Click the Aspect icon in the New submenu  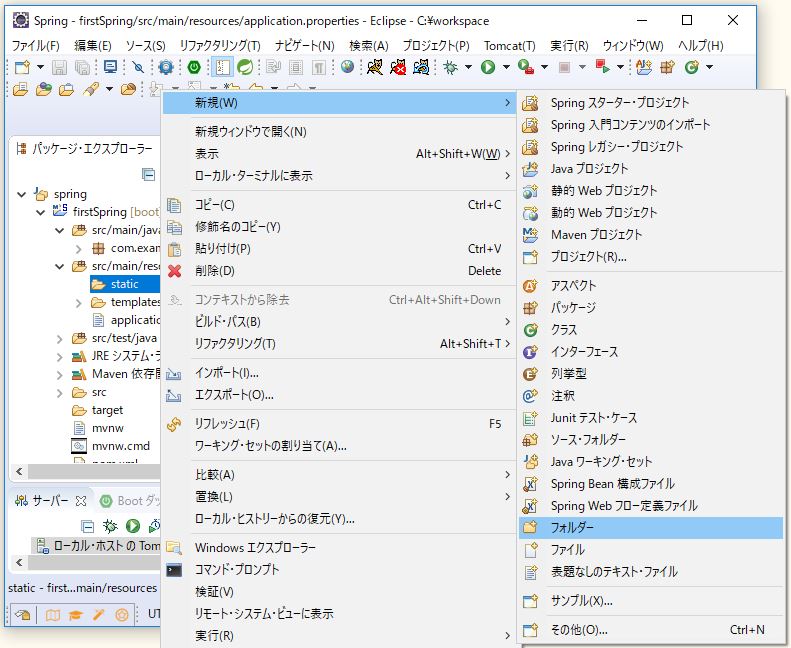(530, 286)
